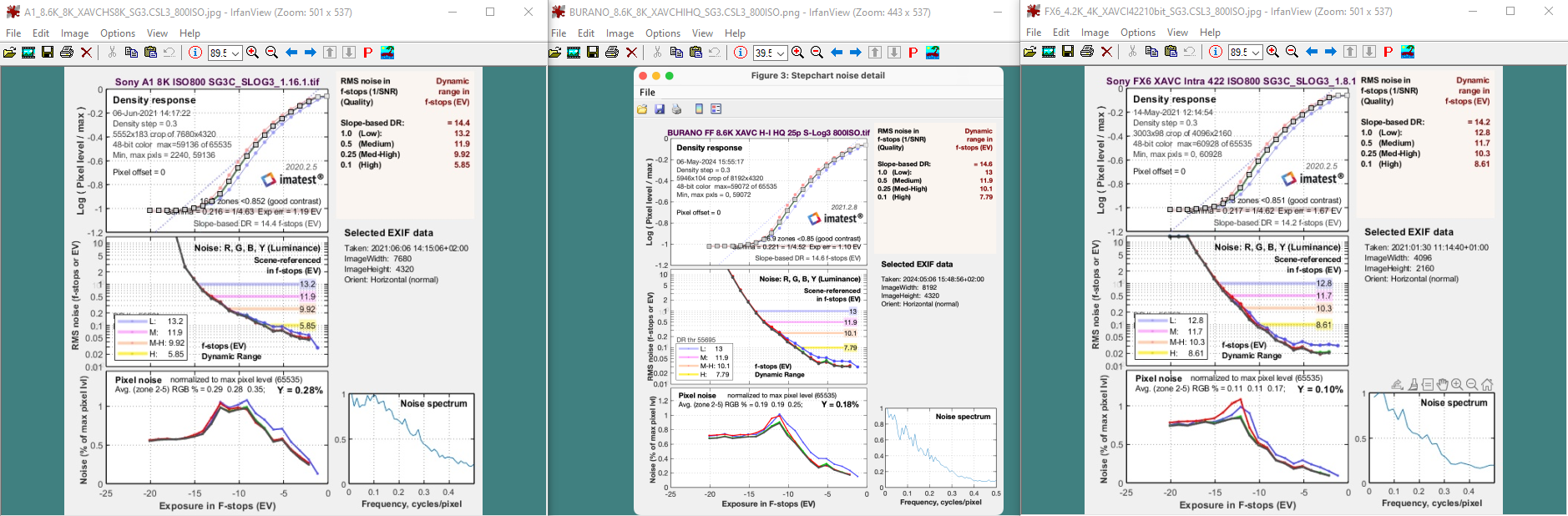Screen dimensions: 1568x516
Task: Open a file in the FX6 IrfanView window
Action: 1029,52
